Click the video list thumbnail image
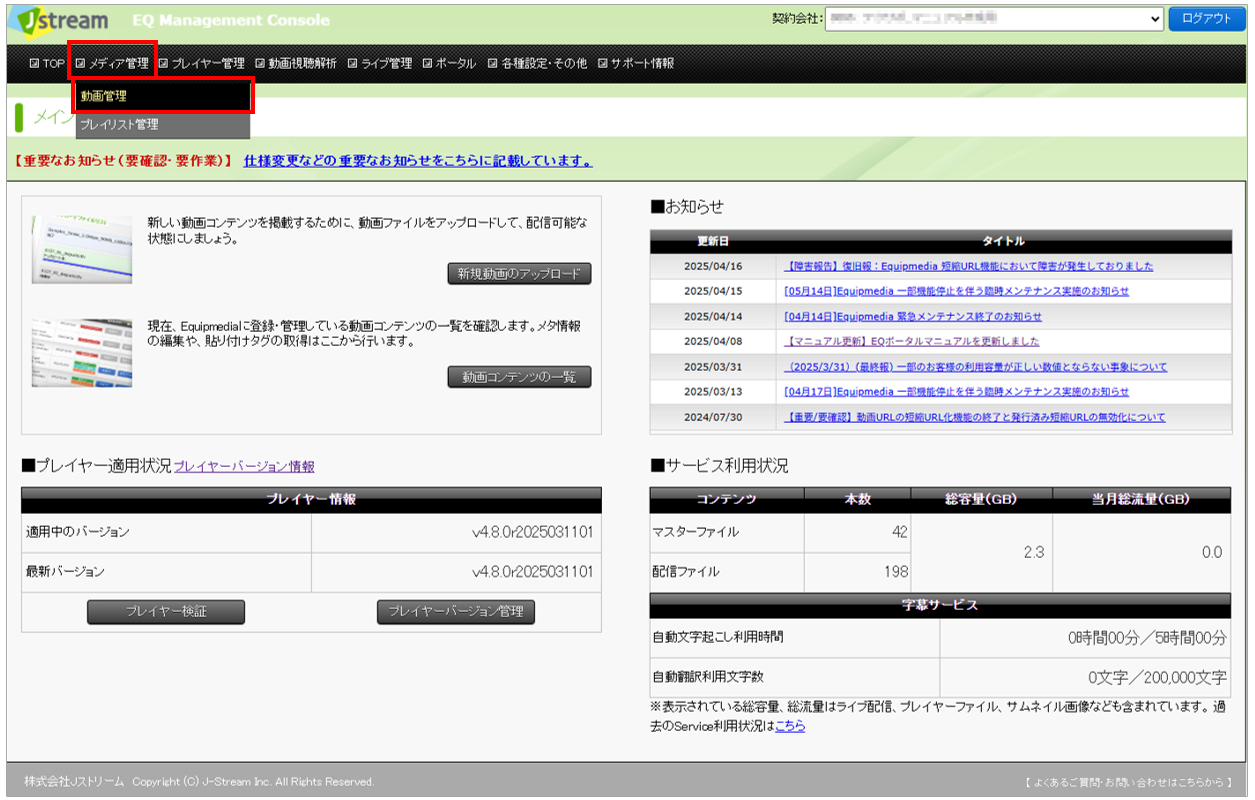1255x800 pixels. [81, 353]
